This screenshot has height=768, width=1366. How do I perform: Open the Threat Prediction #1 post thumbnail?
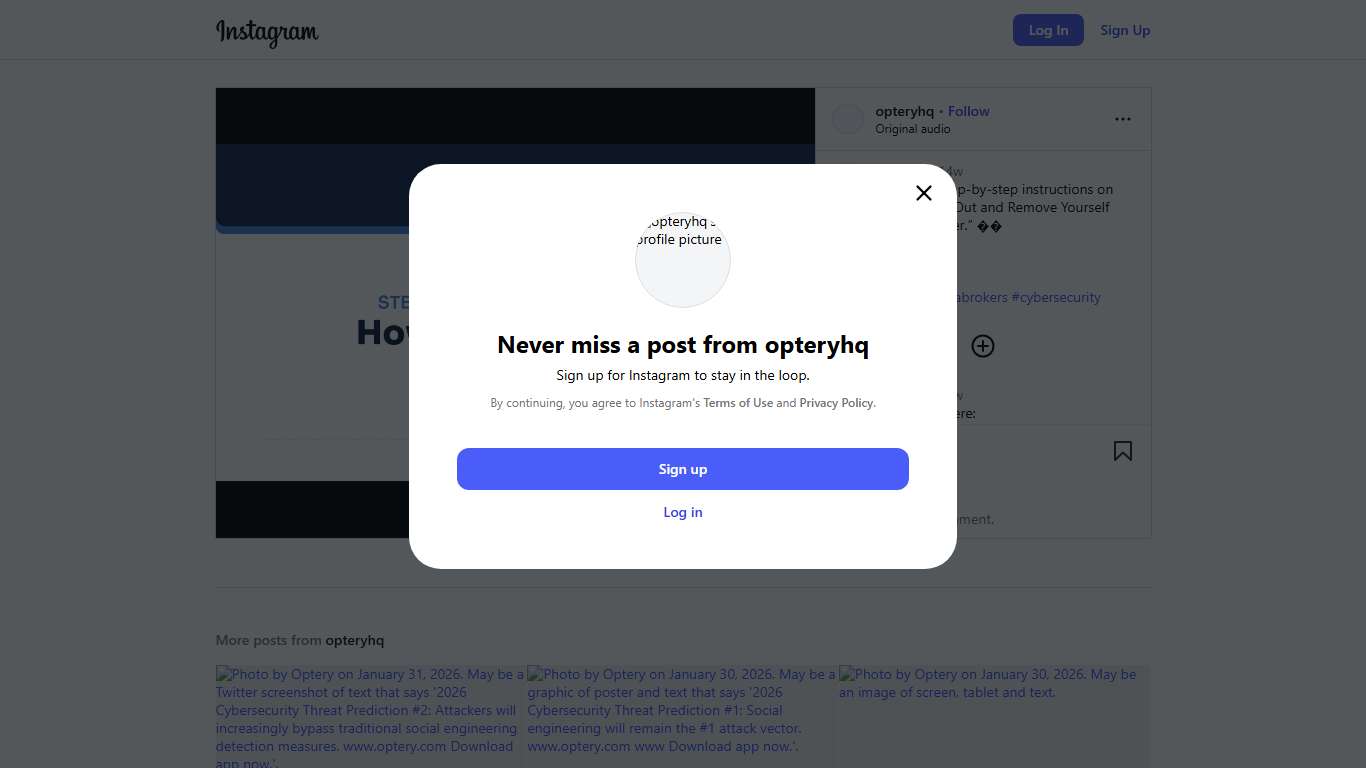point(681,716)
